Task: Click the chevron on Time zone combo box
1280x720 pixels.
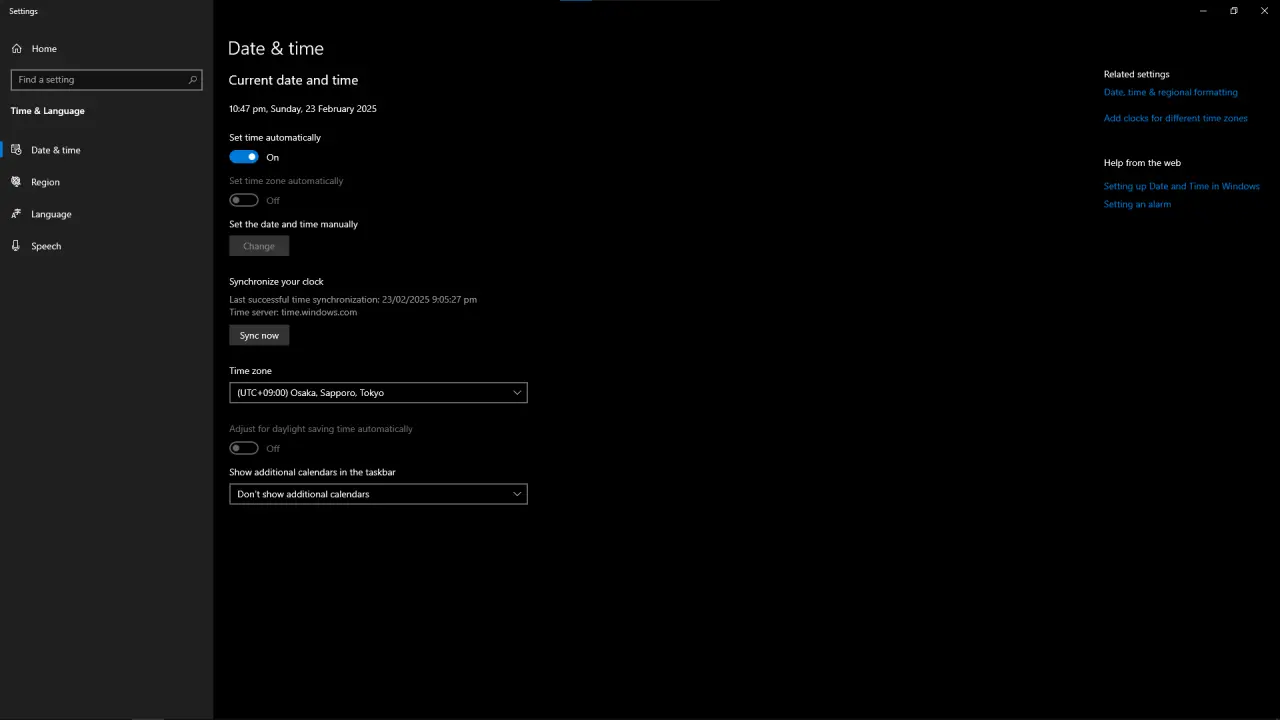Action: (x=517, y=393)
